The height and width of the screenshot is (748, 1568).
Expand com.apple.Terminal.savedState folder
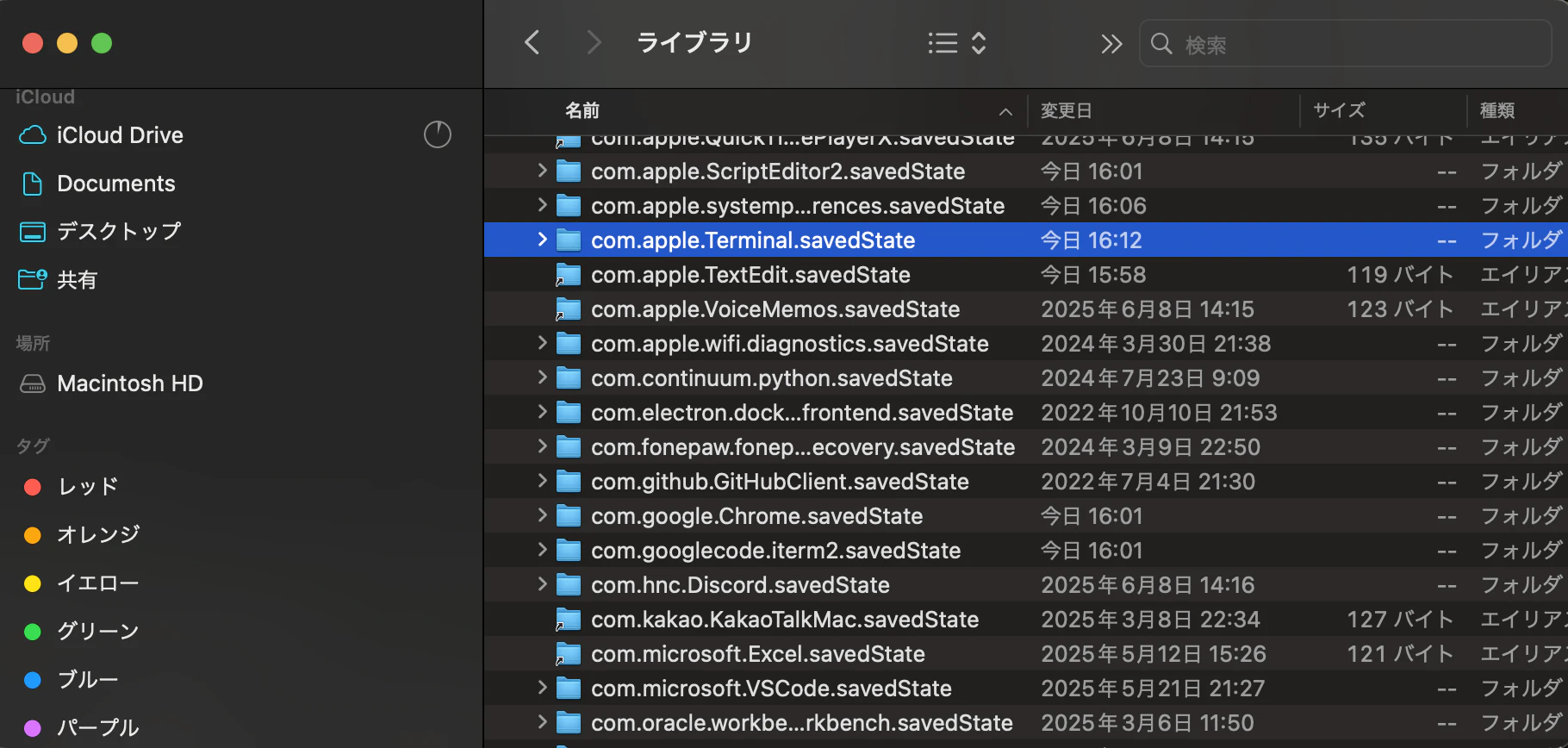pos(542,240)
